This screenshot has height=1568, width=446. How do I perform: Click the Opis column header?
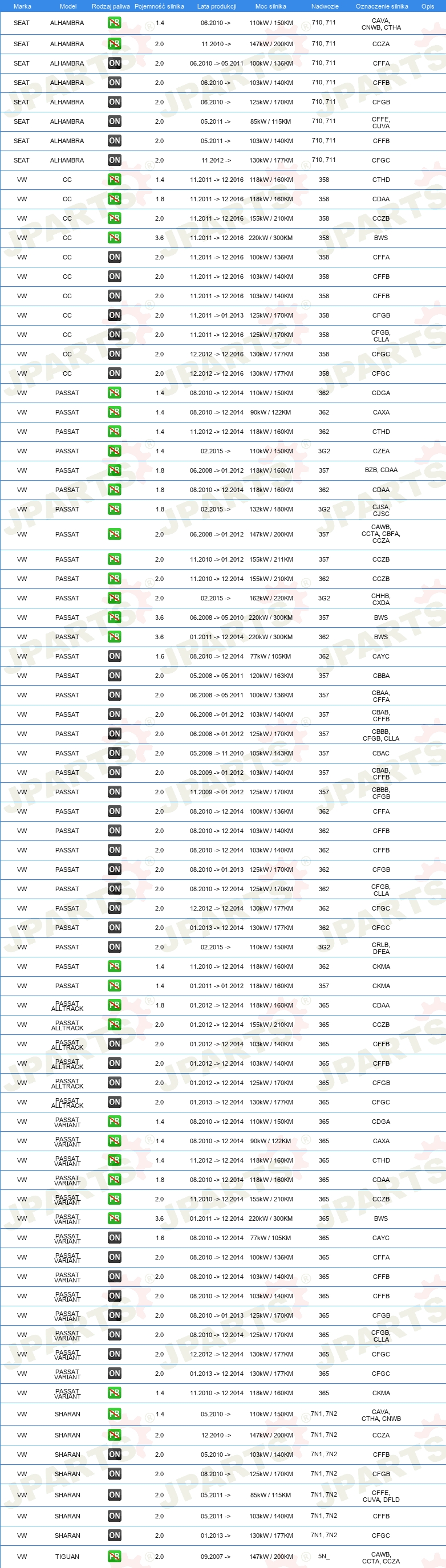click(x=428, y=6)
